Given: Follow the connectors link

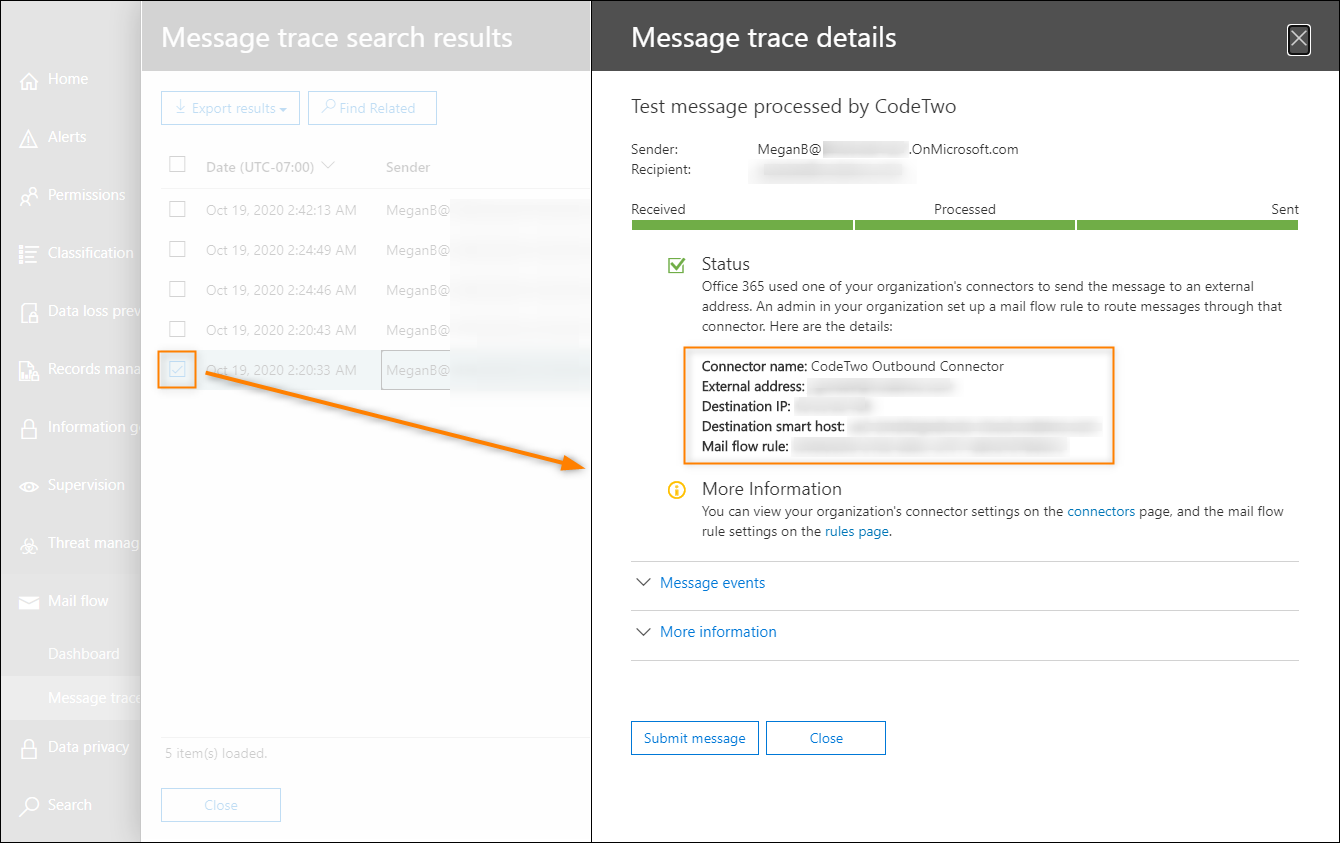Looking at the screenshot, I should [1101, 511].
